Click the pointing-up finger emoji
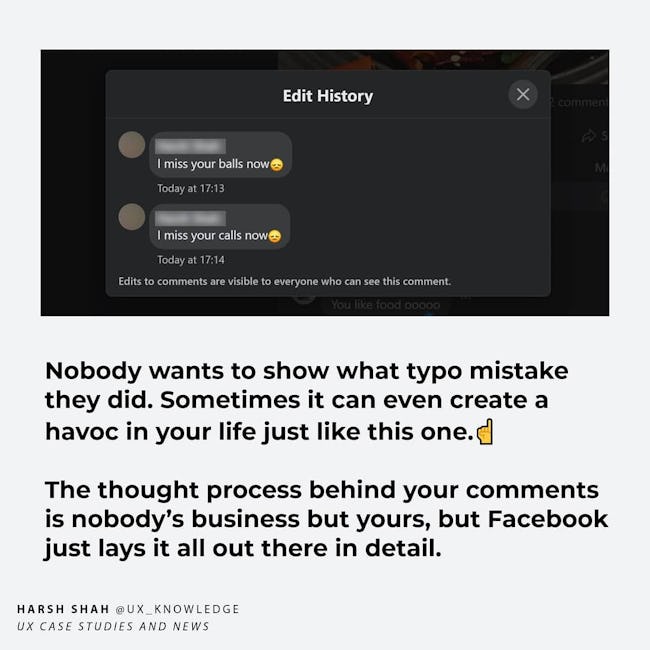Screen dimensions: 650x650 [485, 432]
